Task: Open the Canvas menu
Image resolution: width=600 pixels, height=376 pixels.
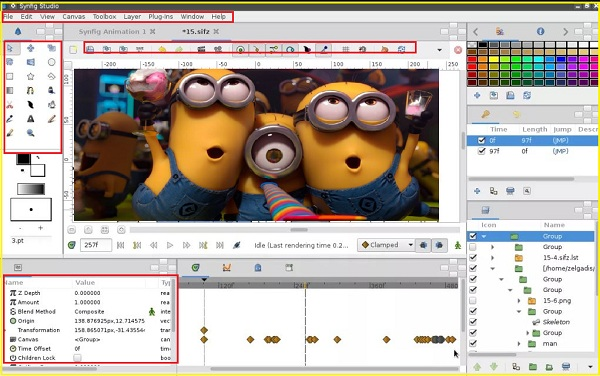Action: (x=73, y=16)
